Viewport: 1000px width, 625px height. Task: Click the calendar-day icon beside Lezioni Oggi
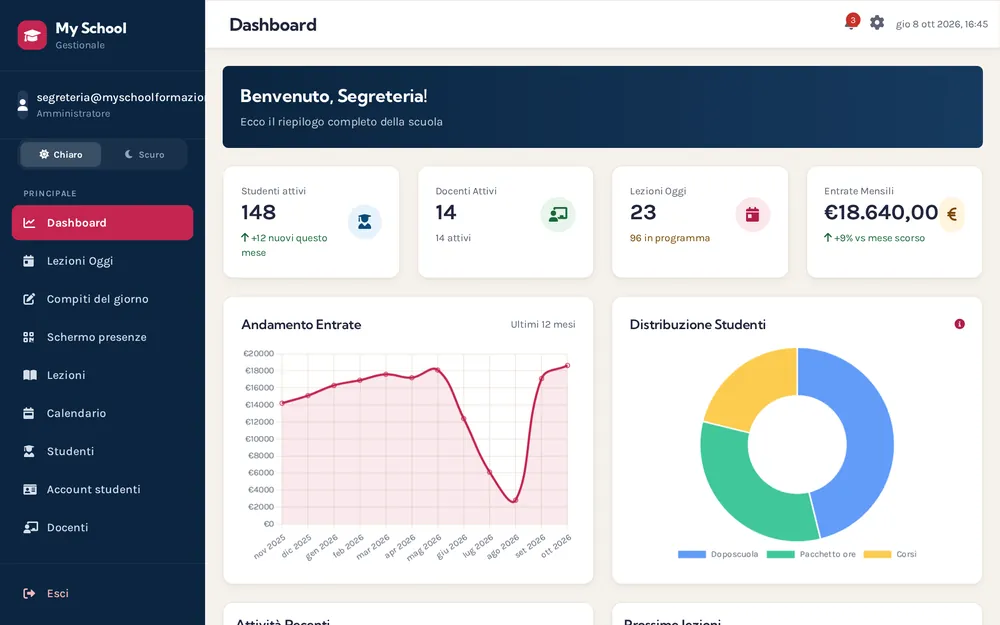click(x=29, y=261)
